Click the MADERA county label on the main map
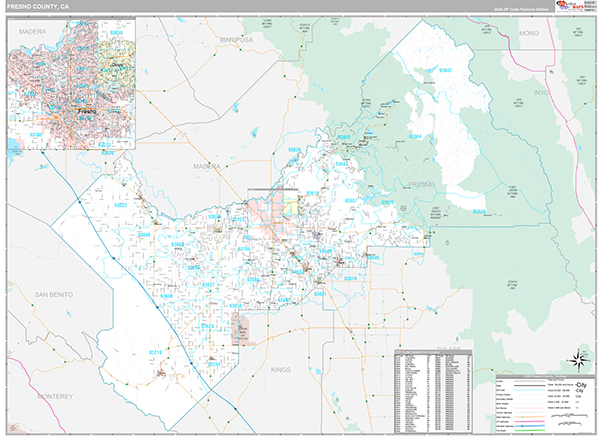 [207, 167]
